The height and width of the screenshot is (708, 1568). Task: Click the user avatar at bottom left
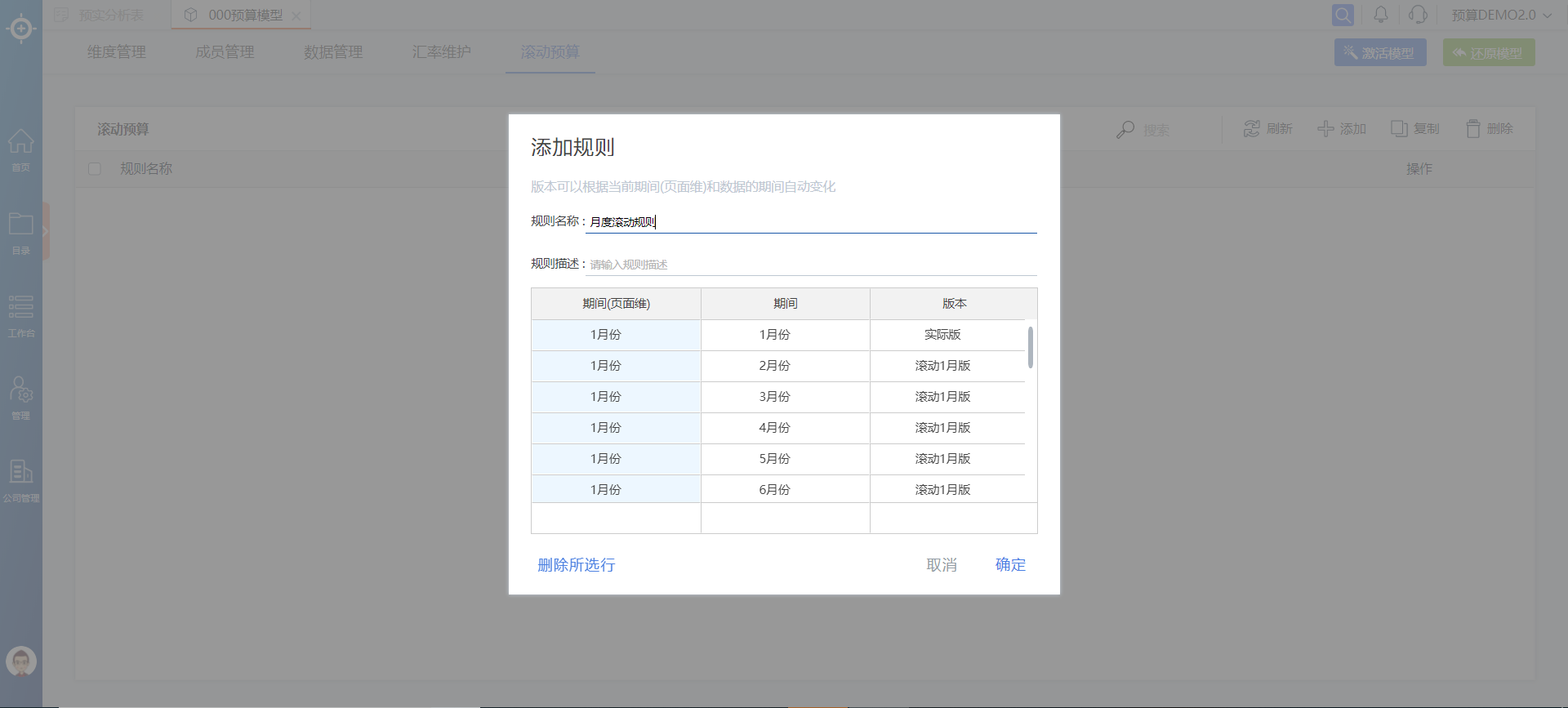tap(21, 661)
